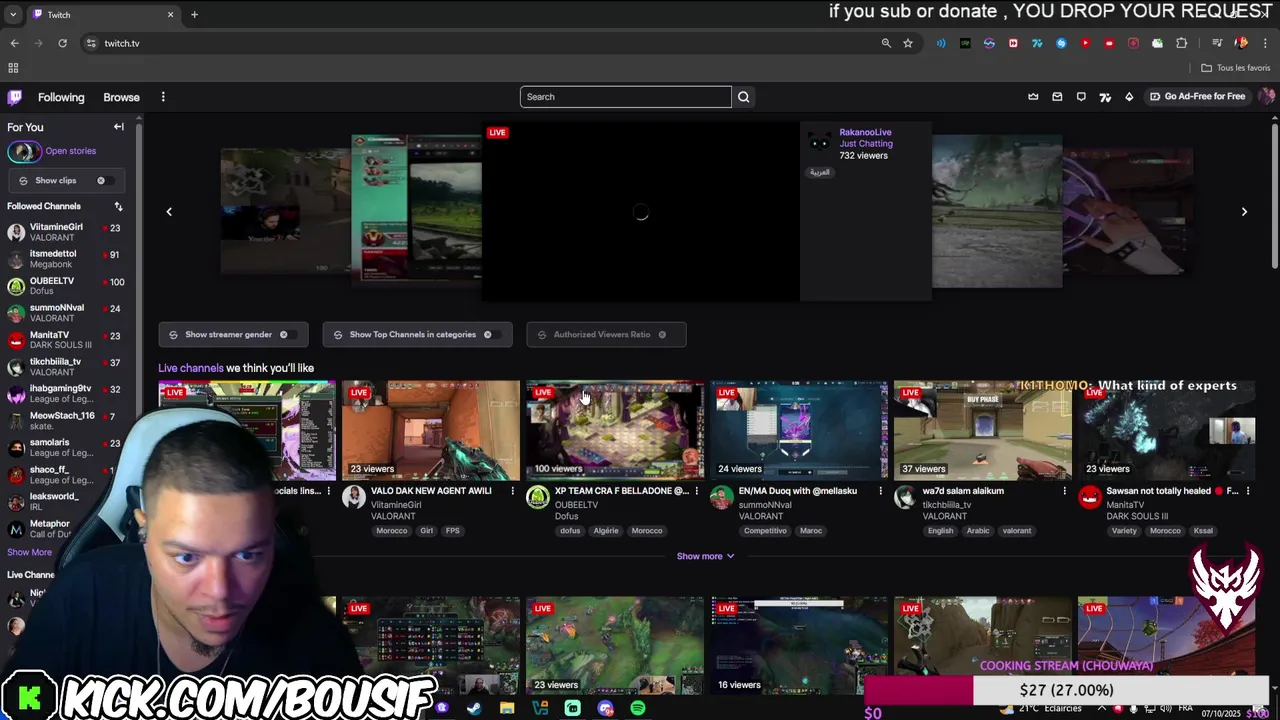The image size is (1280, 720).
Task: Go back to the previous page
Action: point(14,43)
